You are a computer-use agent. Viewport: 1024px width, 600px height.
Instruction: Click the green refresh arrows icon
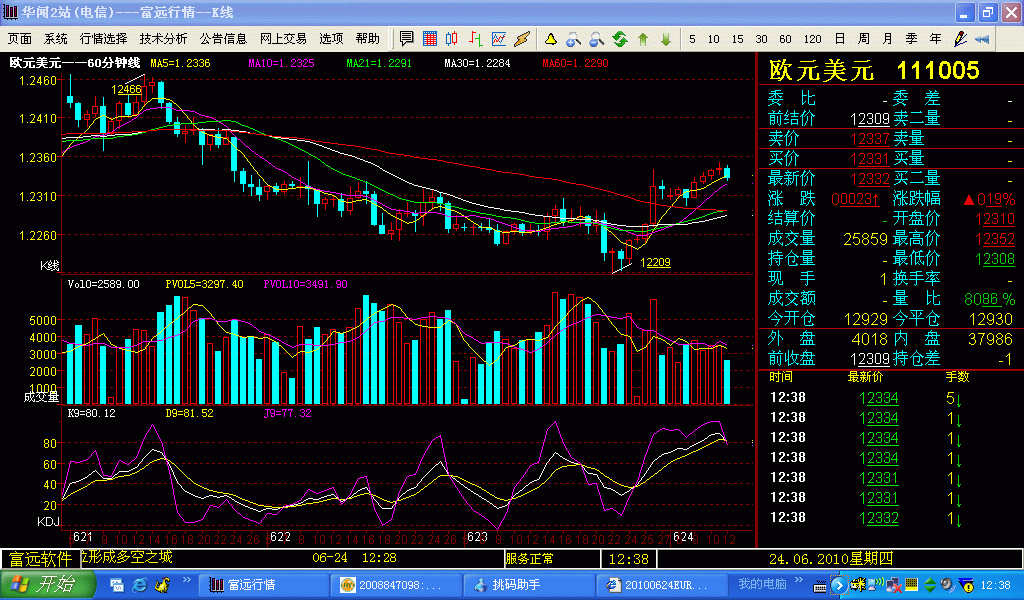[x=620, y=39]
